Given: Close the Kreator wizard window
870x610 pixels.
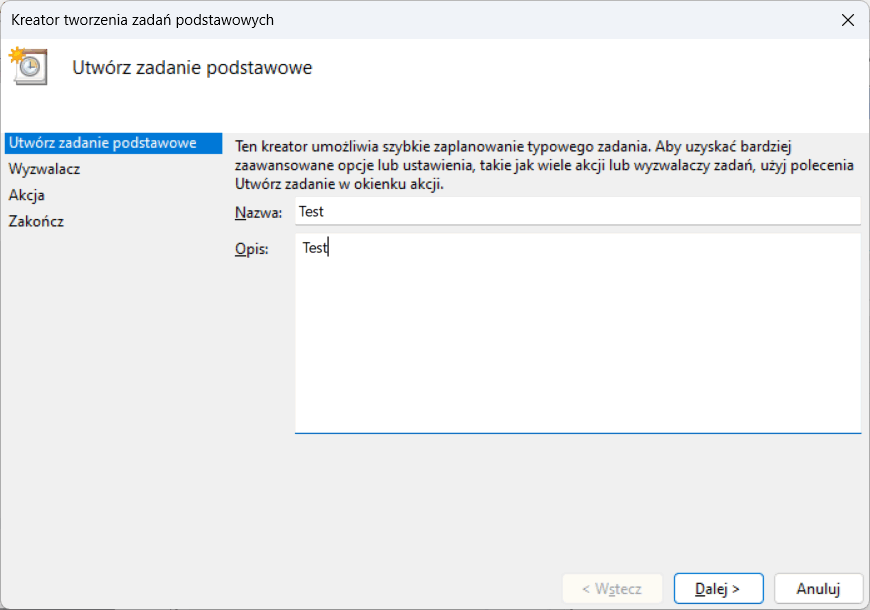Looking at the screenshot, I should tap(847, 20).
